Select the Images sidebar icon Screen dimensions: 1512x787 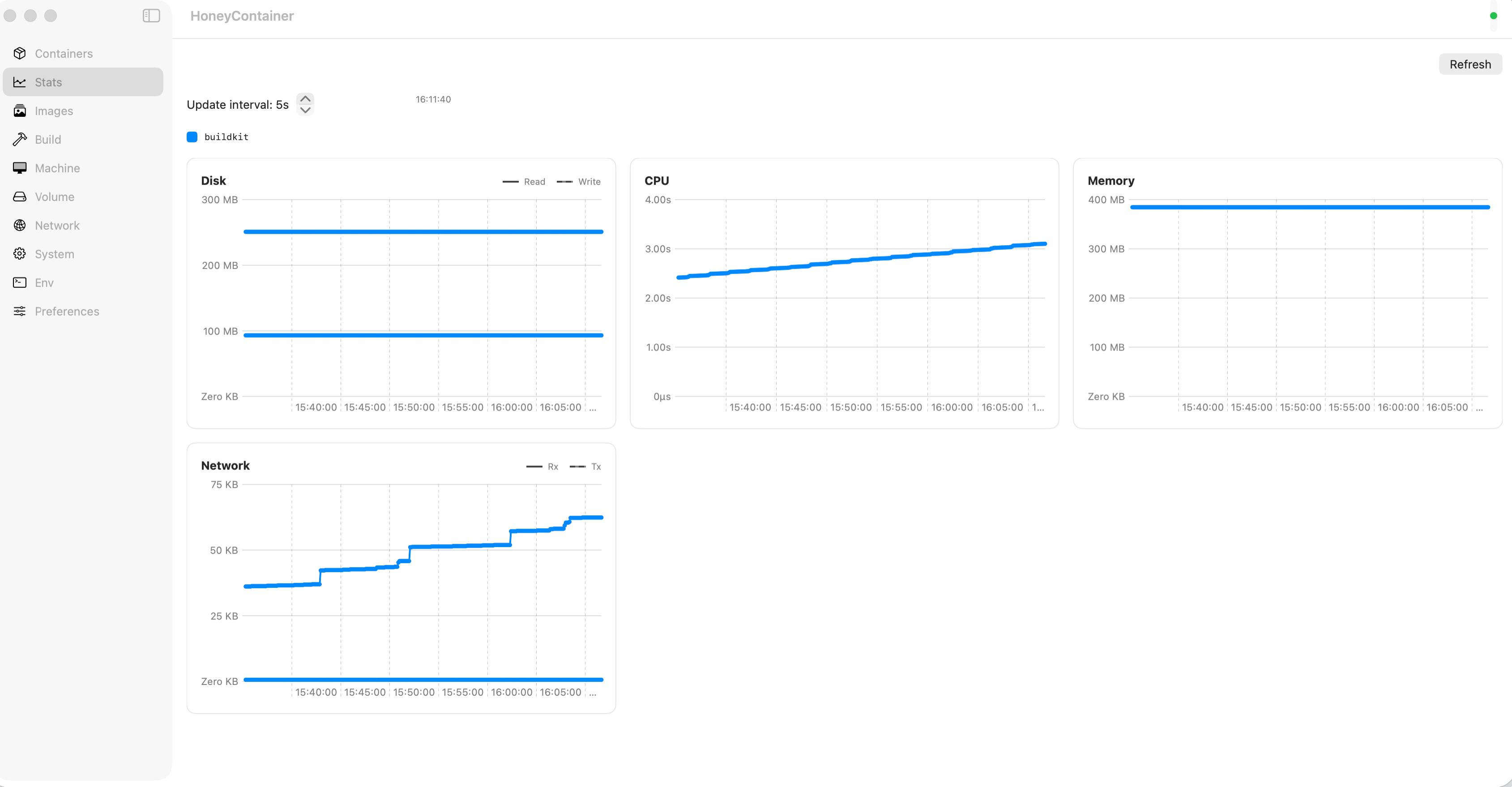[19, 111]
